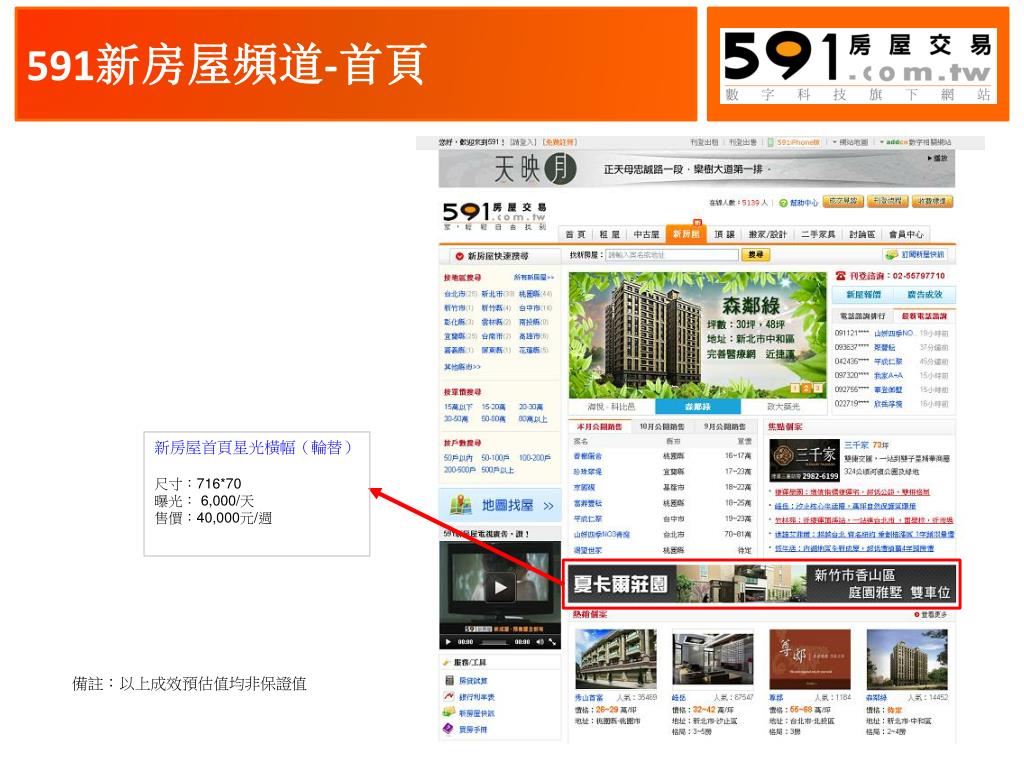Select the 政大曙光 carousel tab
The image size is (1024, 768).
[x=784, y=406]
